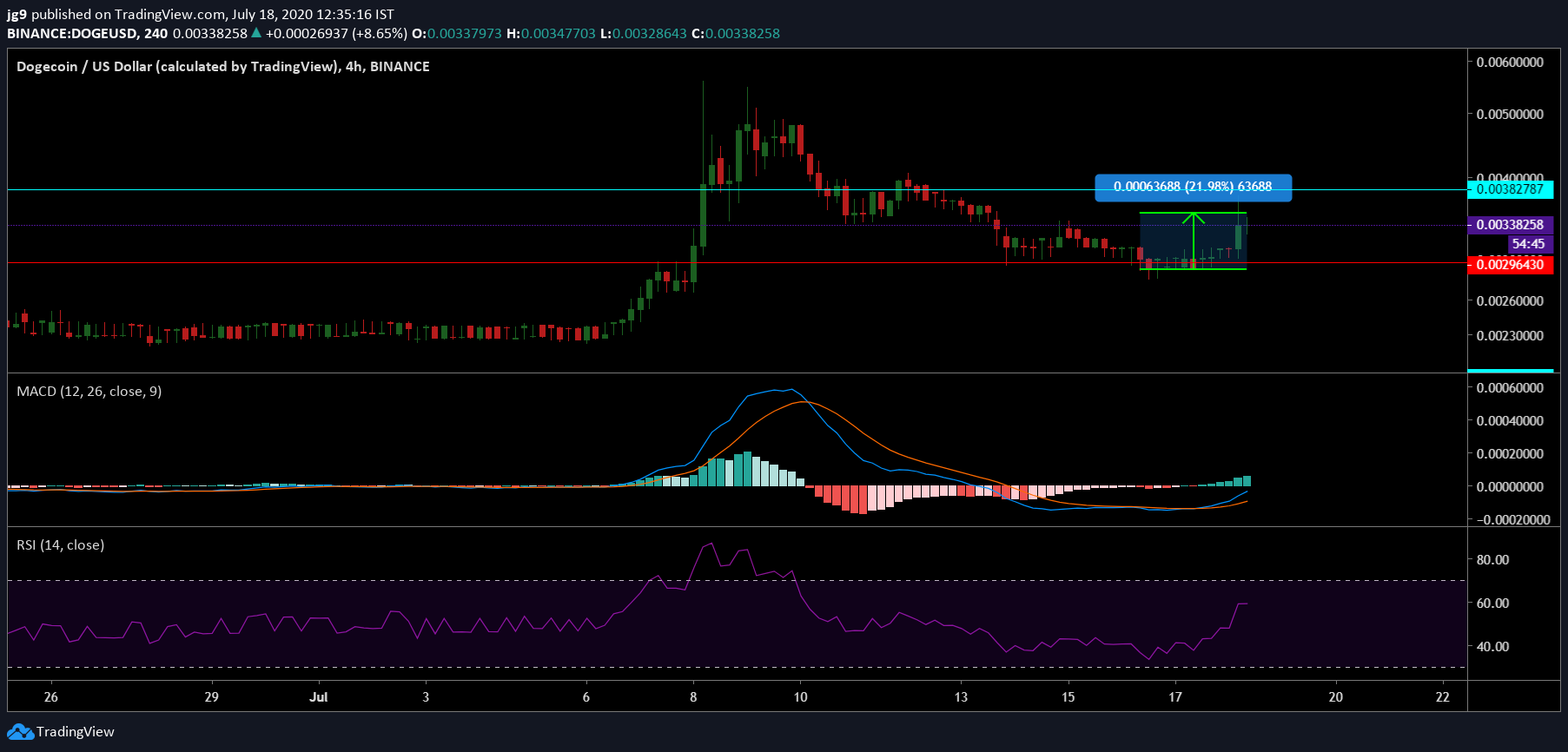Image resolution: width=1568 pixels, height=752 pixels.
Task: Click the date 15 on time axis
Action: click(x=1068, y=697)
